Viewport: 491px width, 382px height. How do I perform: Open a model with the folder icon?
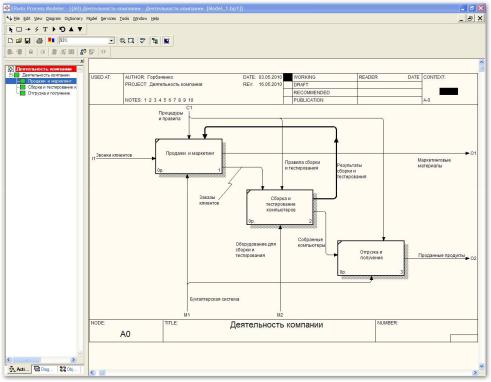point(19,41)
